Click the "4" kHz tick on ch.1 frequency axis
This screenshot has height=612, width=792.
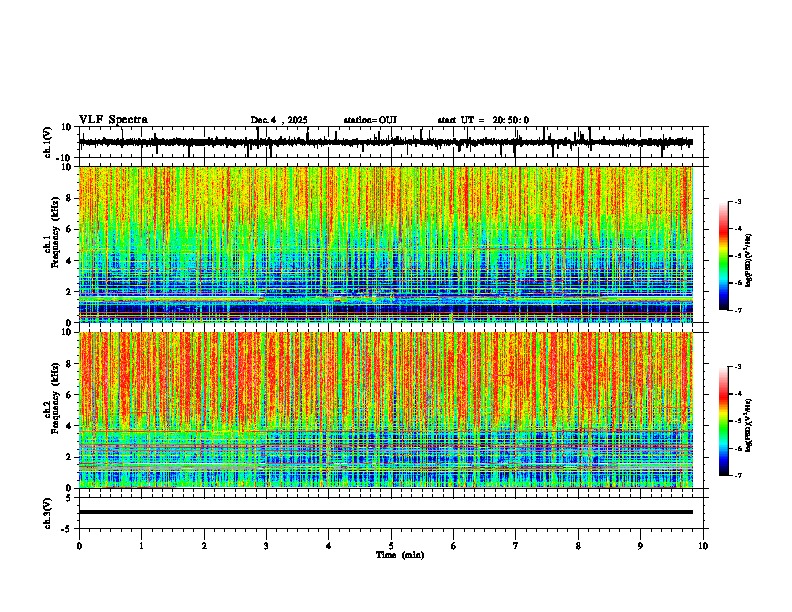(69, 261)
